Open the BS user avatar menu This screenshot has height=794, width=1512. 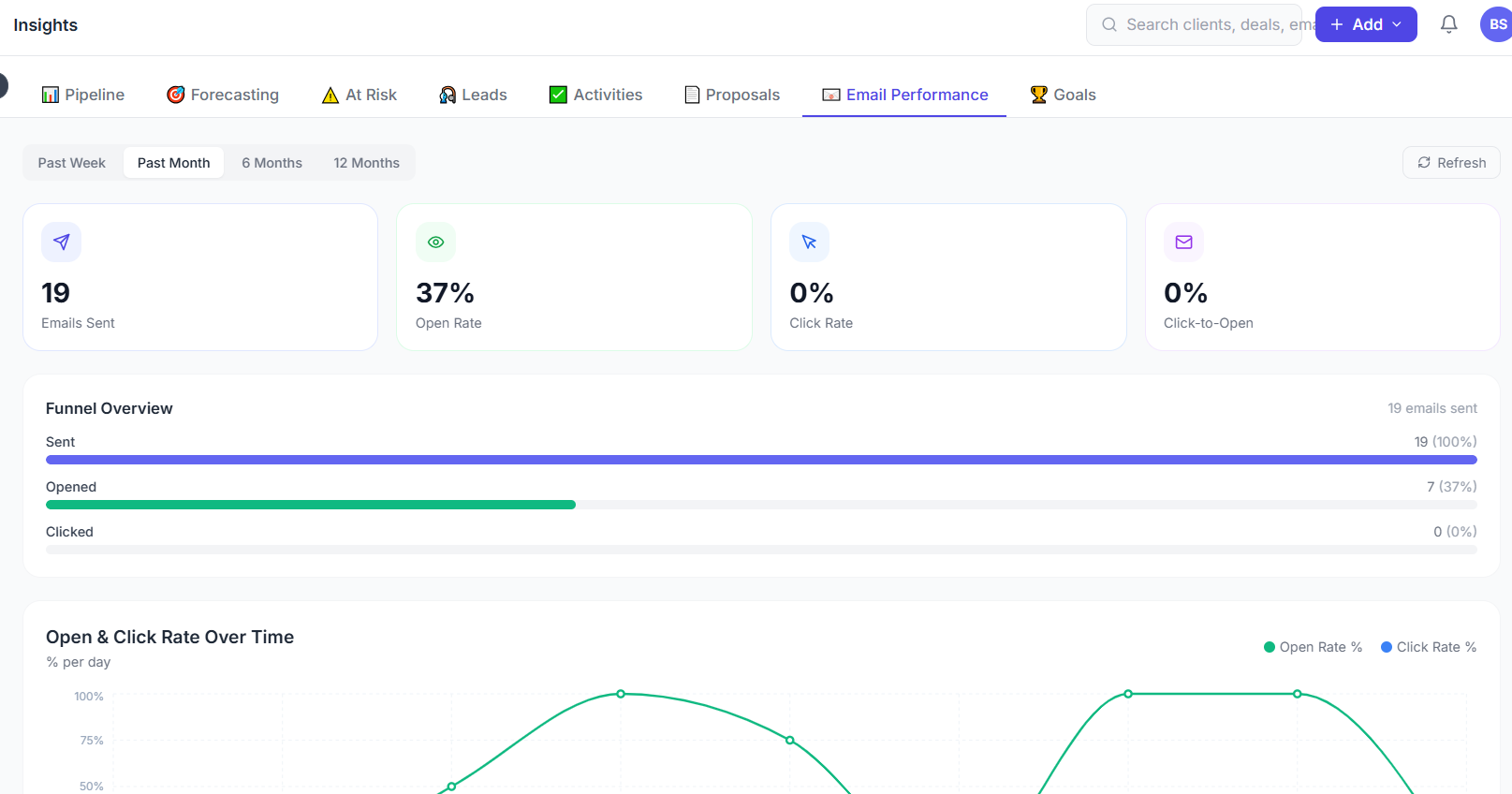tap(1496, 24)
